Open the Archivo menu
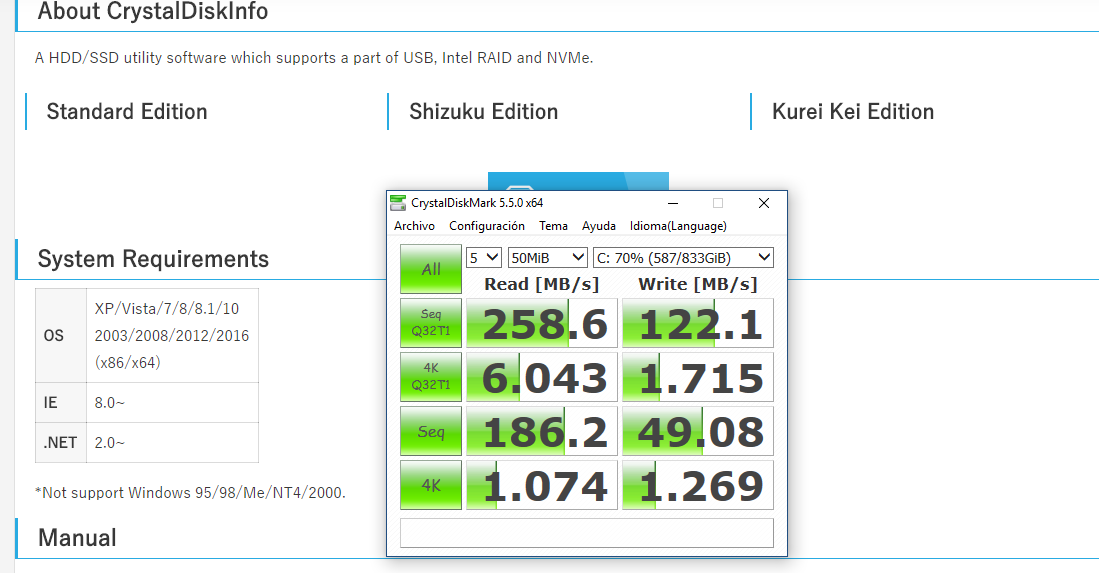1099x573 pixels. [414, 226]
